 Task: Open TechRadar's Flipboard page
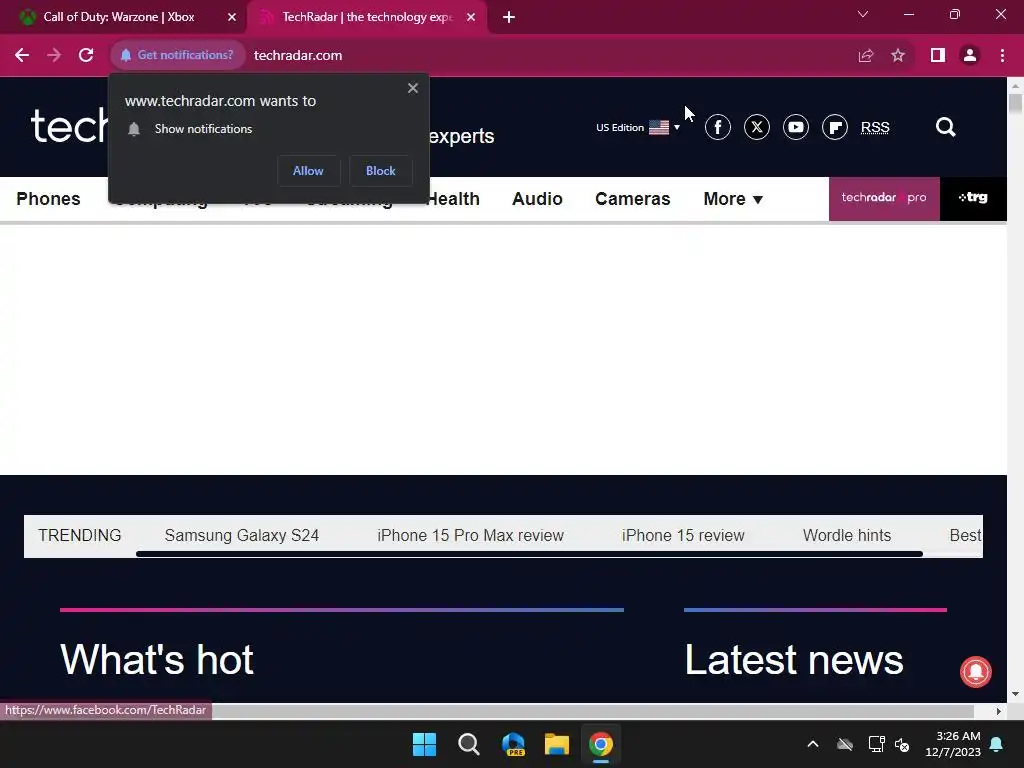(x=835, y=127)
